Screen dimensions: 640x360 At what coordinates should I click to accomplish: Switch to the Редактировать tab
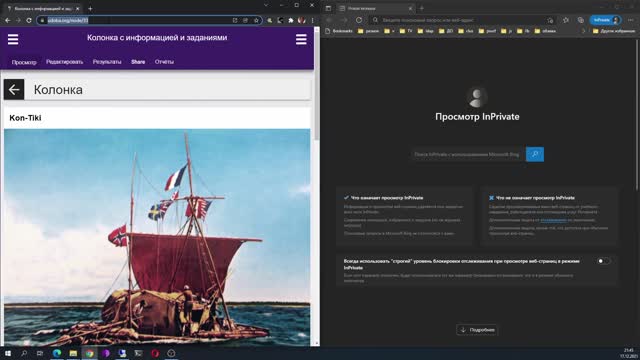click(x=64, y=62)
